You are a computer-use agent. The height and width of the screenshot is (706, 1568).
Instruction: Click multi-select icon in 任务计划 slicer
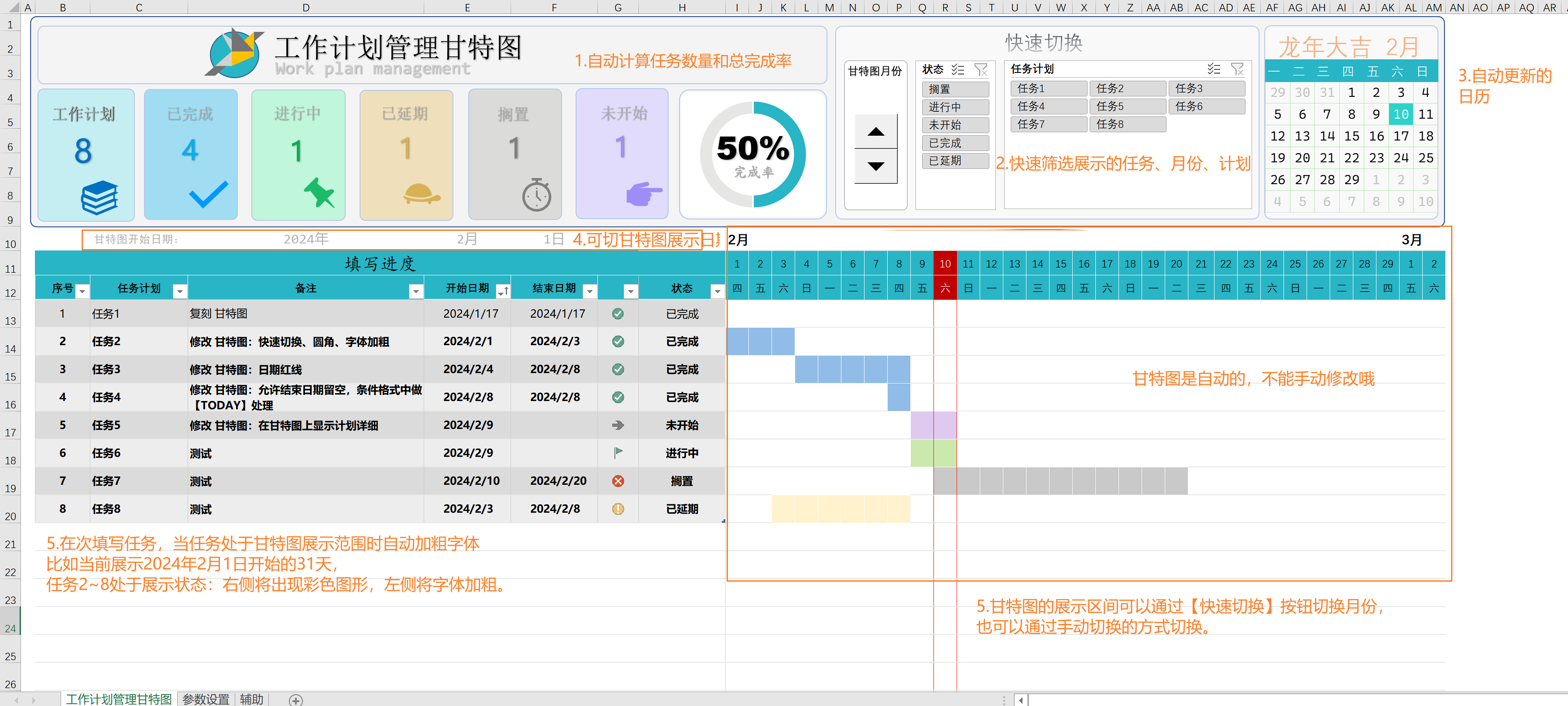[x=1214, y=69]
